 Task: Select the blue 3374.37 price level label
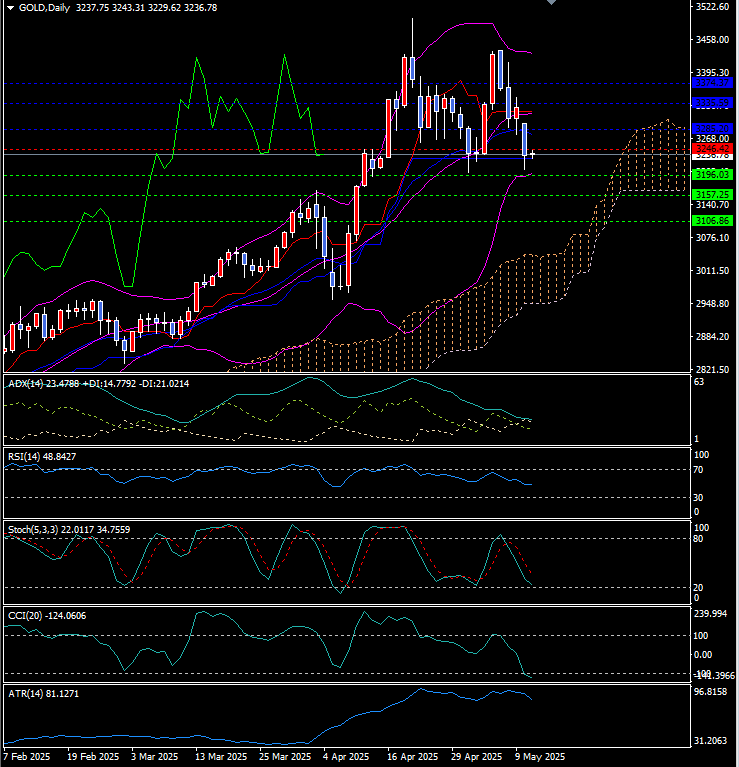coord(713,83)
